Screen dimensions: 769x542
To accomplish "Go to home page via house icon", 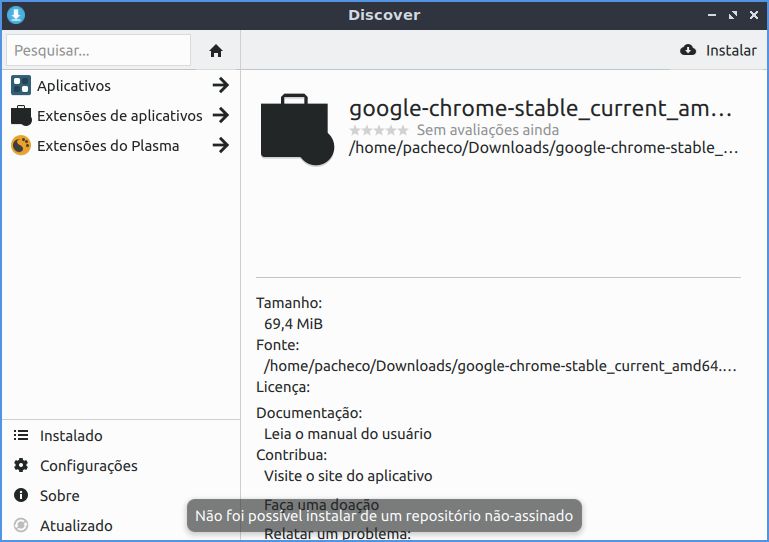I will [216, 51].
